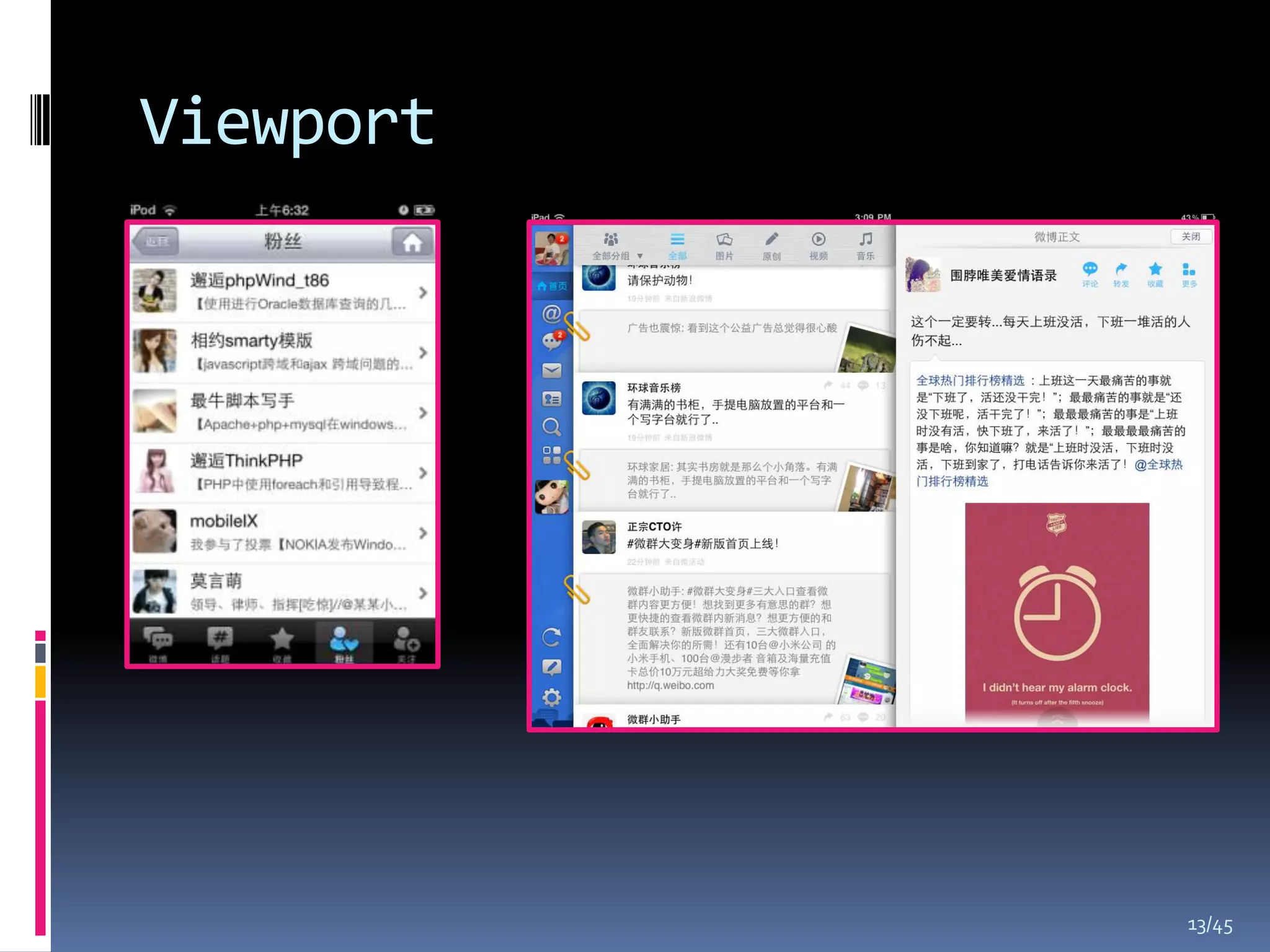Go to 首页 home in iPad sidebar
This screenshot has height=952, width=1270.
[552, 286]
